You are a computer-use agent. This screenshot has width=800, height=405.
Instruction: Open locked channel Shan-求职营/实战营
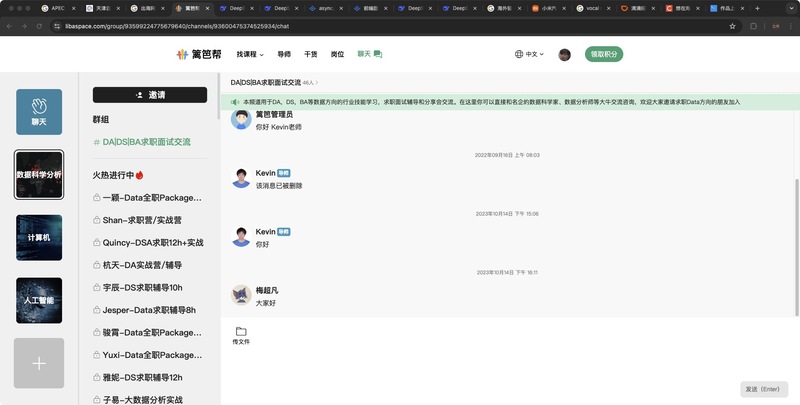137,220
